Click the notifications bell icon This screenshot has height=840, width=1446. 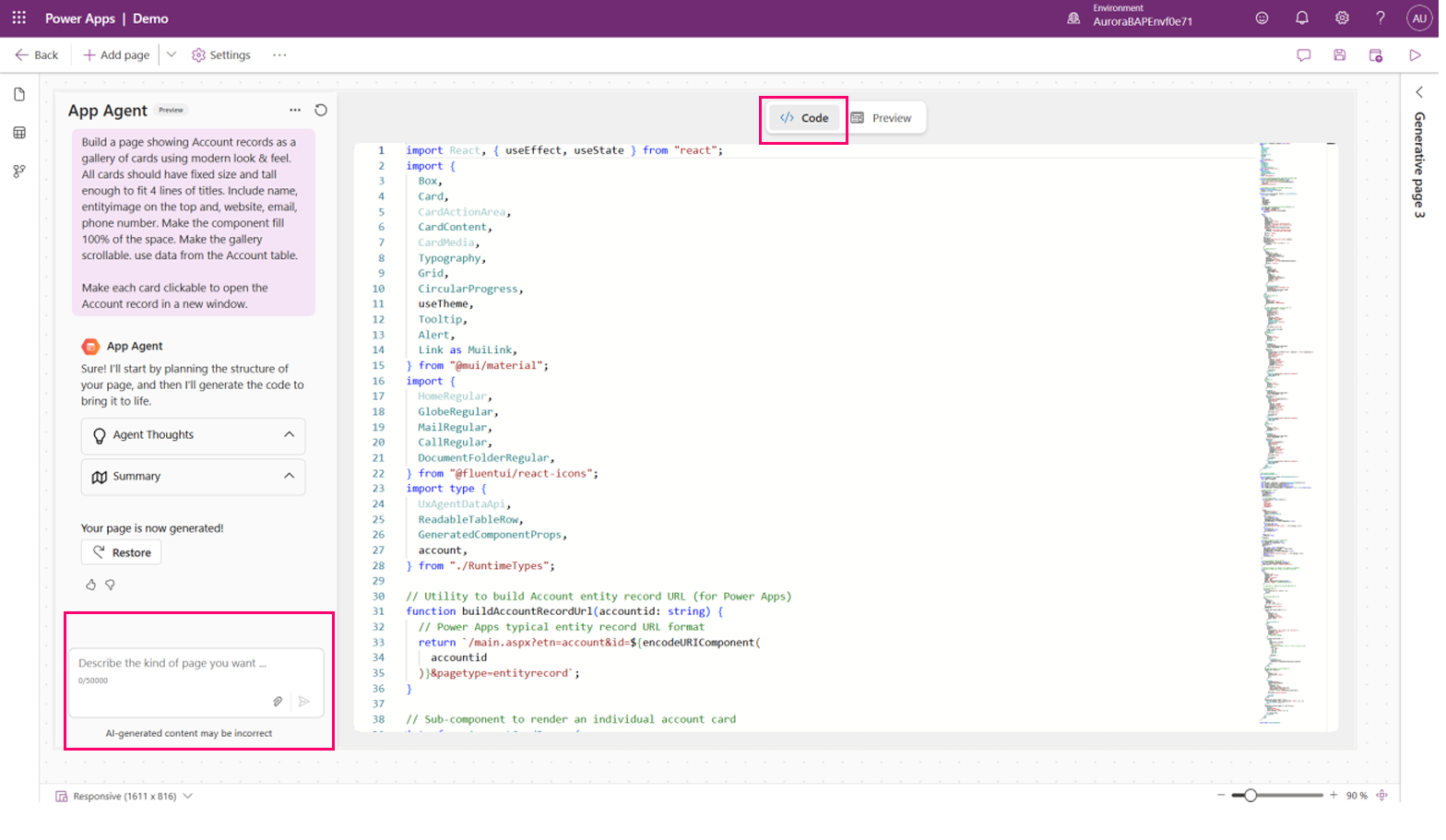pyautogui.click(x=1301, y=18)
